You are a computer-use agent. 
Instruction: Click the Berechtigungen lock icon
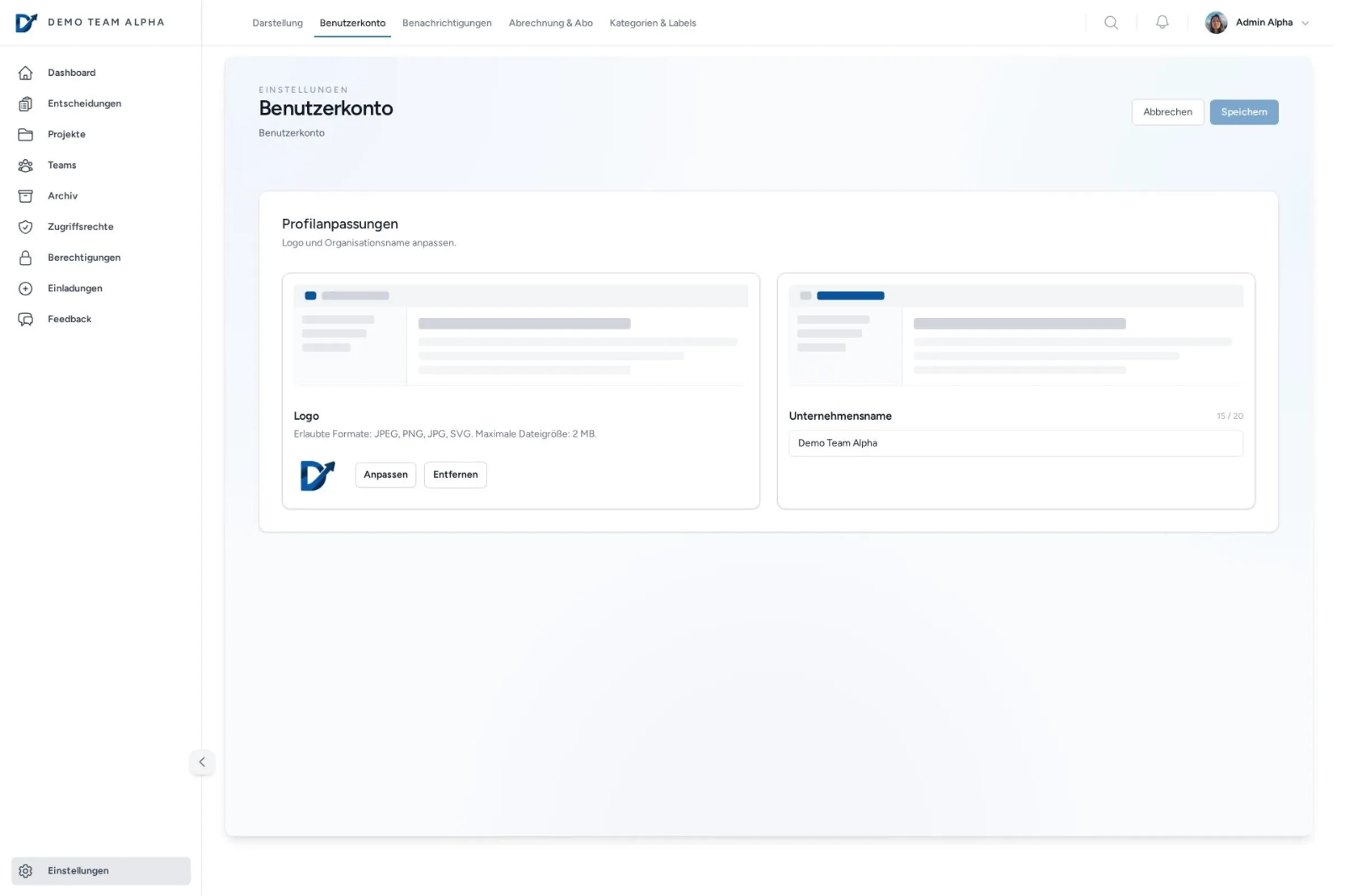[25, 258]
